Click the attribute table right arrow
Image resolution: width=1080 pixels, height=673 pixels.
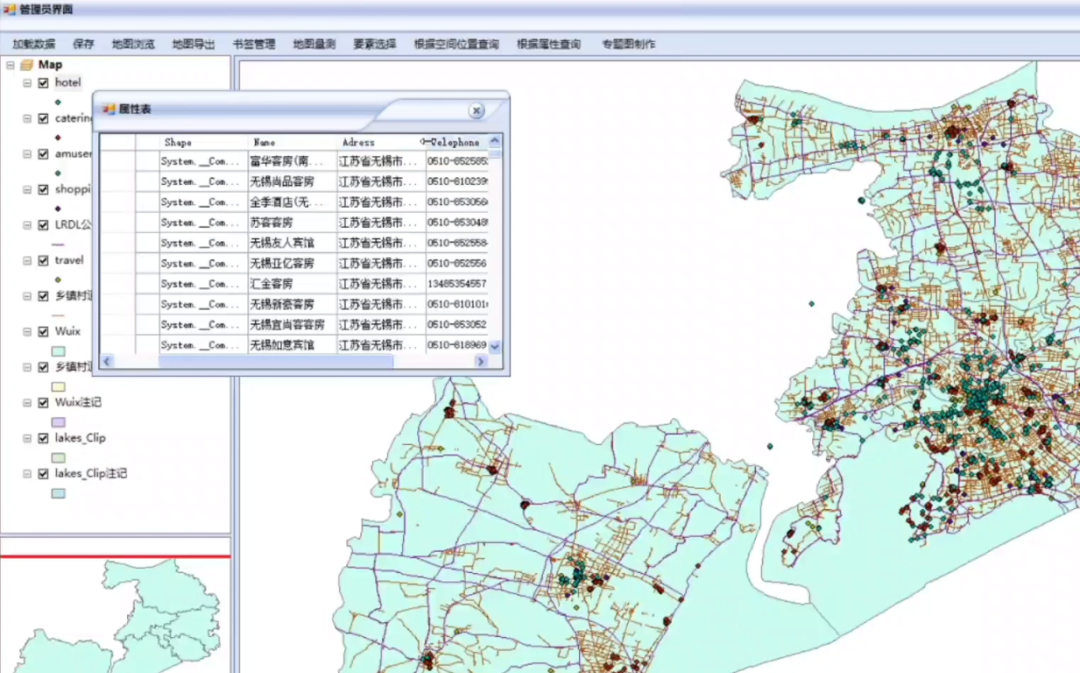(x=481, y=361)
